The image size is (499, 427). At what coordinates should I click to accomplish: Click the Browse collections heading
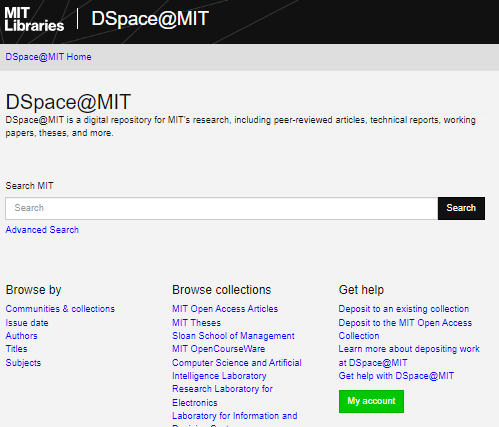click(222, 290)
